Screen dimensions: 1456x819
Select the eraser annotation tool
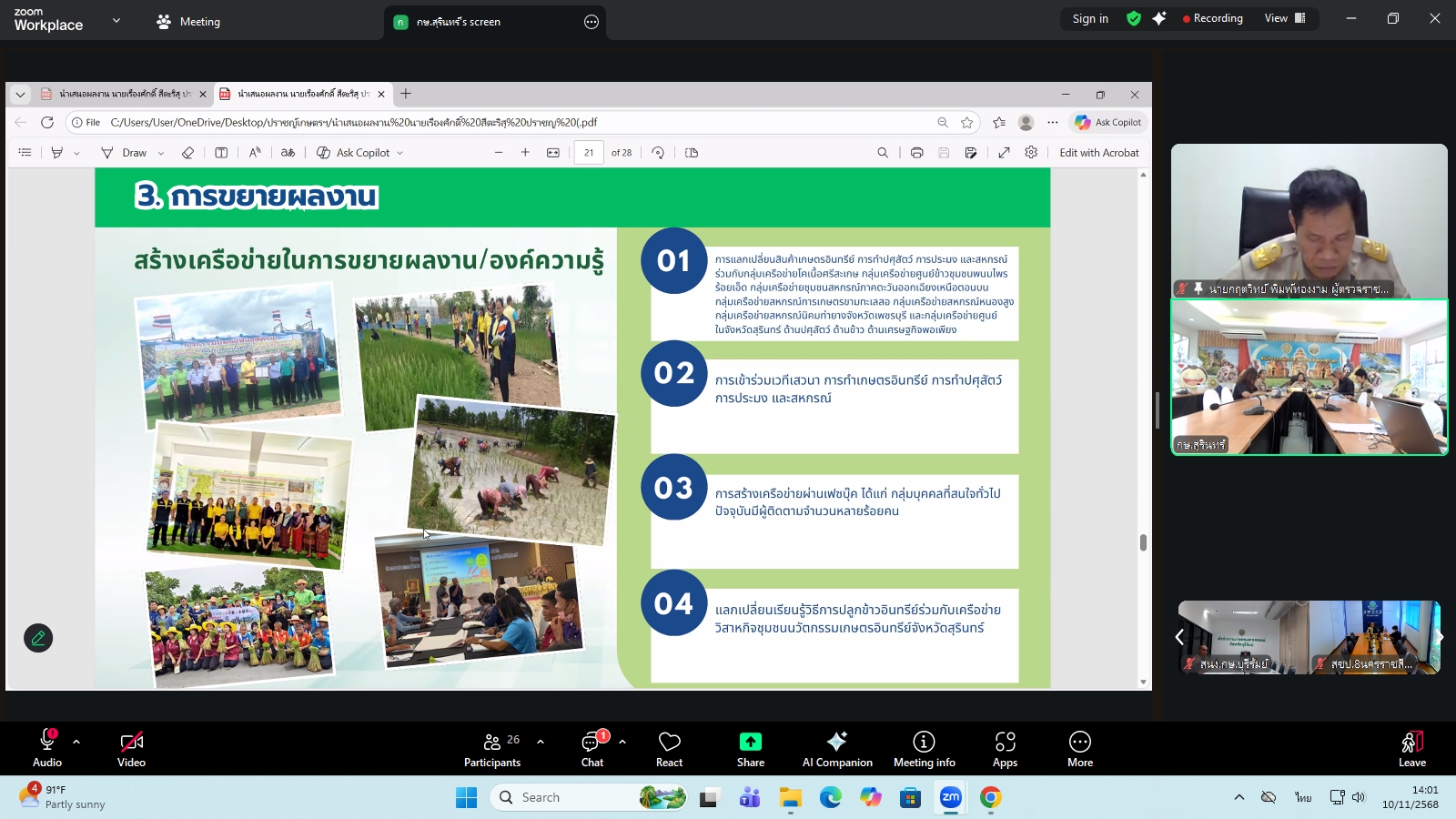point(187,152)
